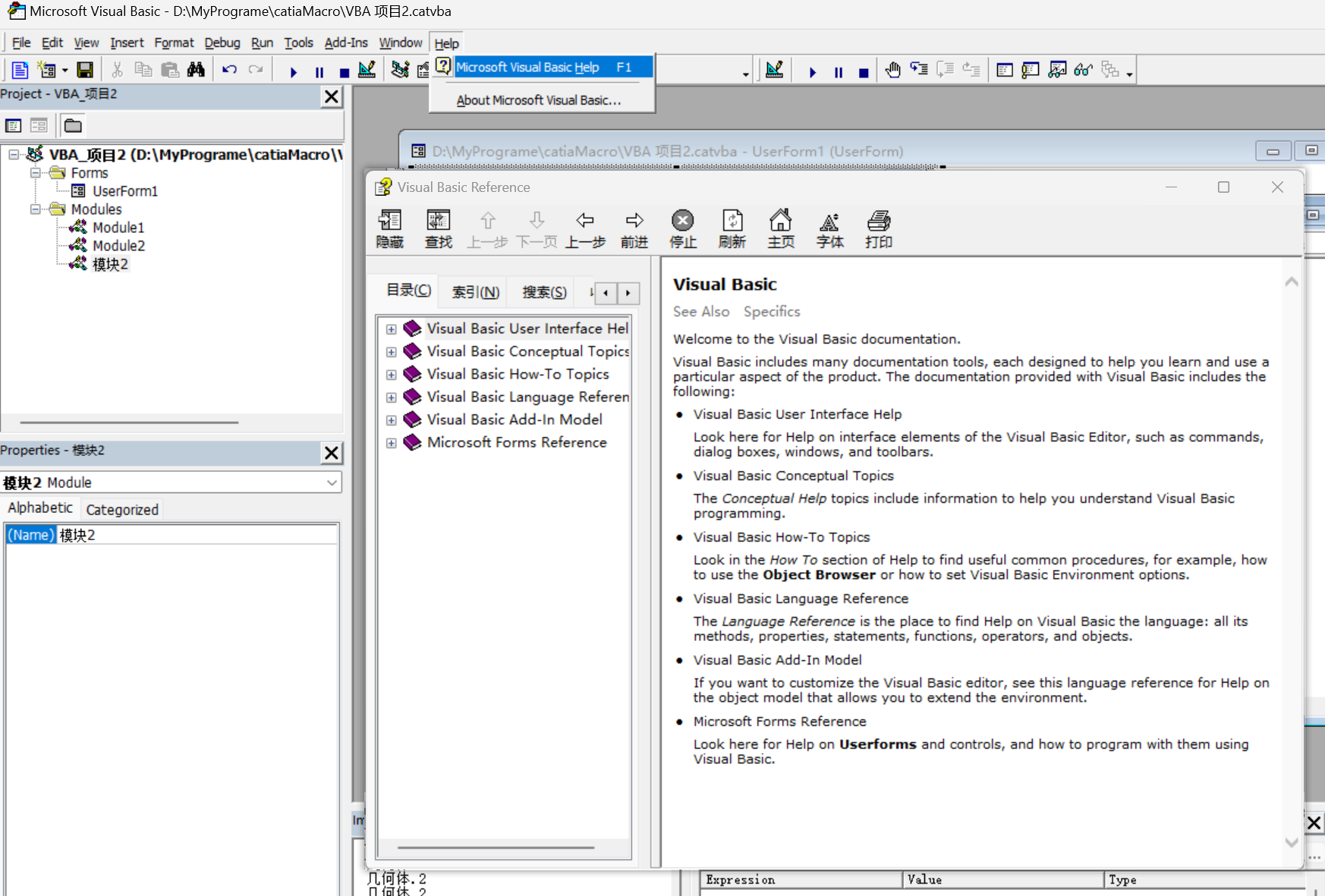Open the Locals Window icon
Screen dimensions: 1325x896
(x=1005, y=71)
